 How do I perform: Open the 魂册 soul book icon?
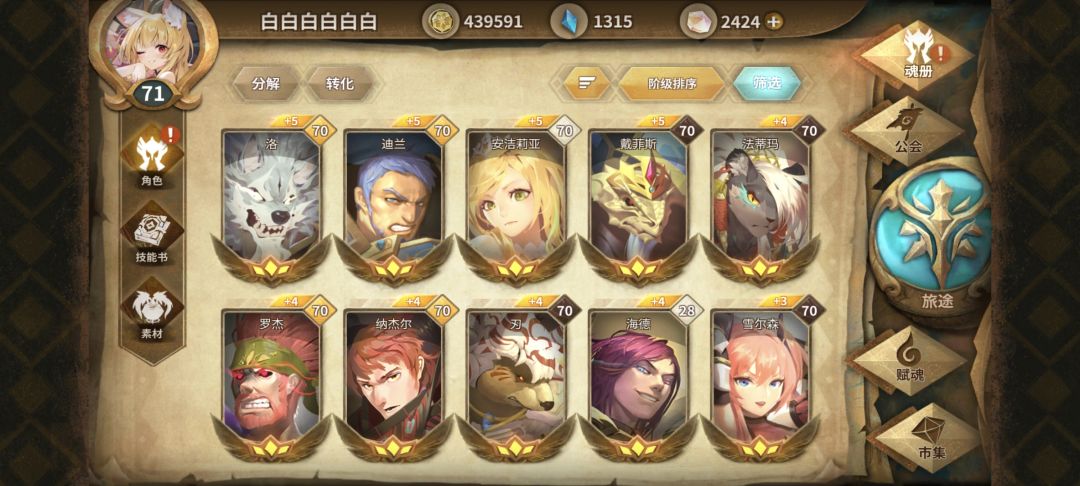[917, 54]
